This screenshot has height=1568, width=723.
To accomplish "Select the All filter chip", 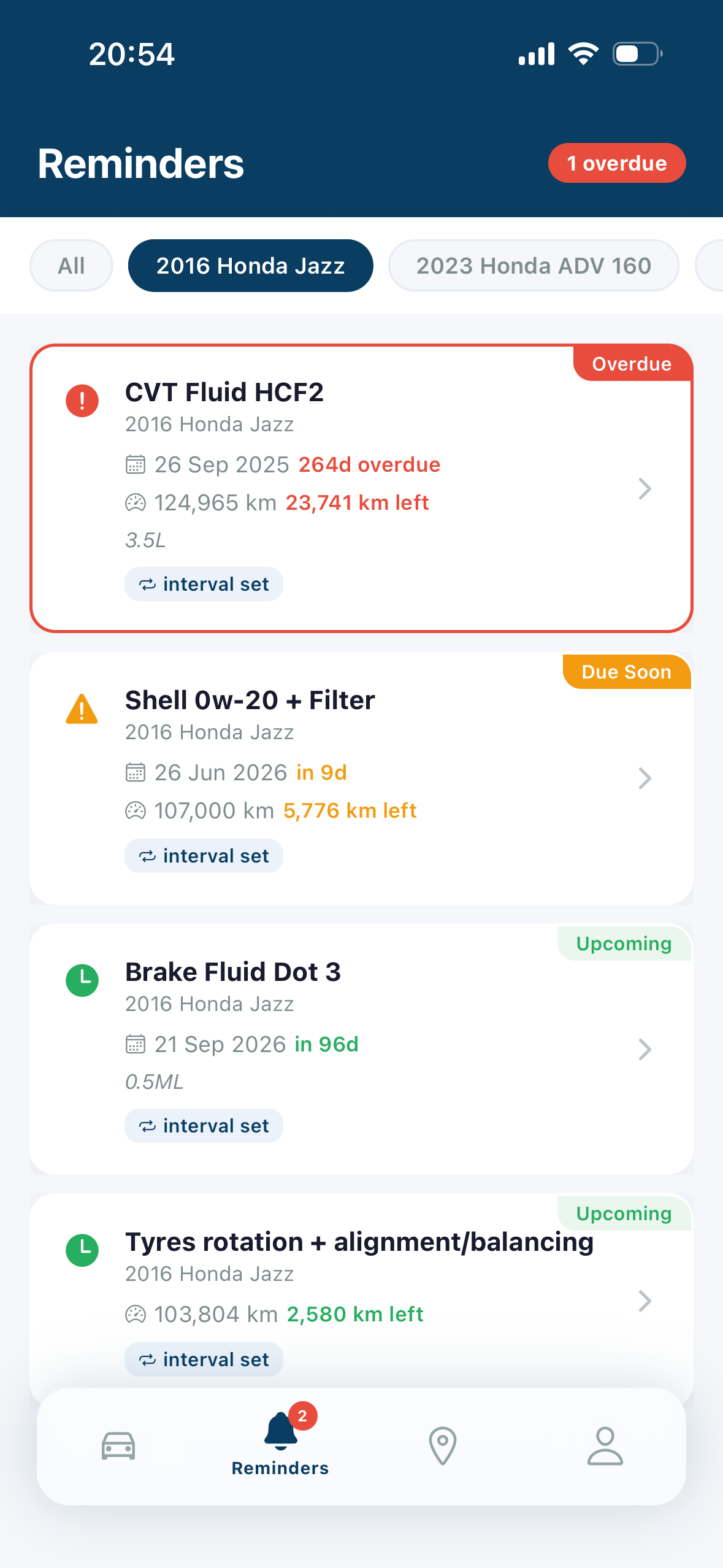I will [71, 266].
